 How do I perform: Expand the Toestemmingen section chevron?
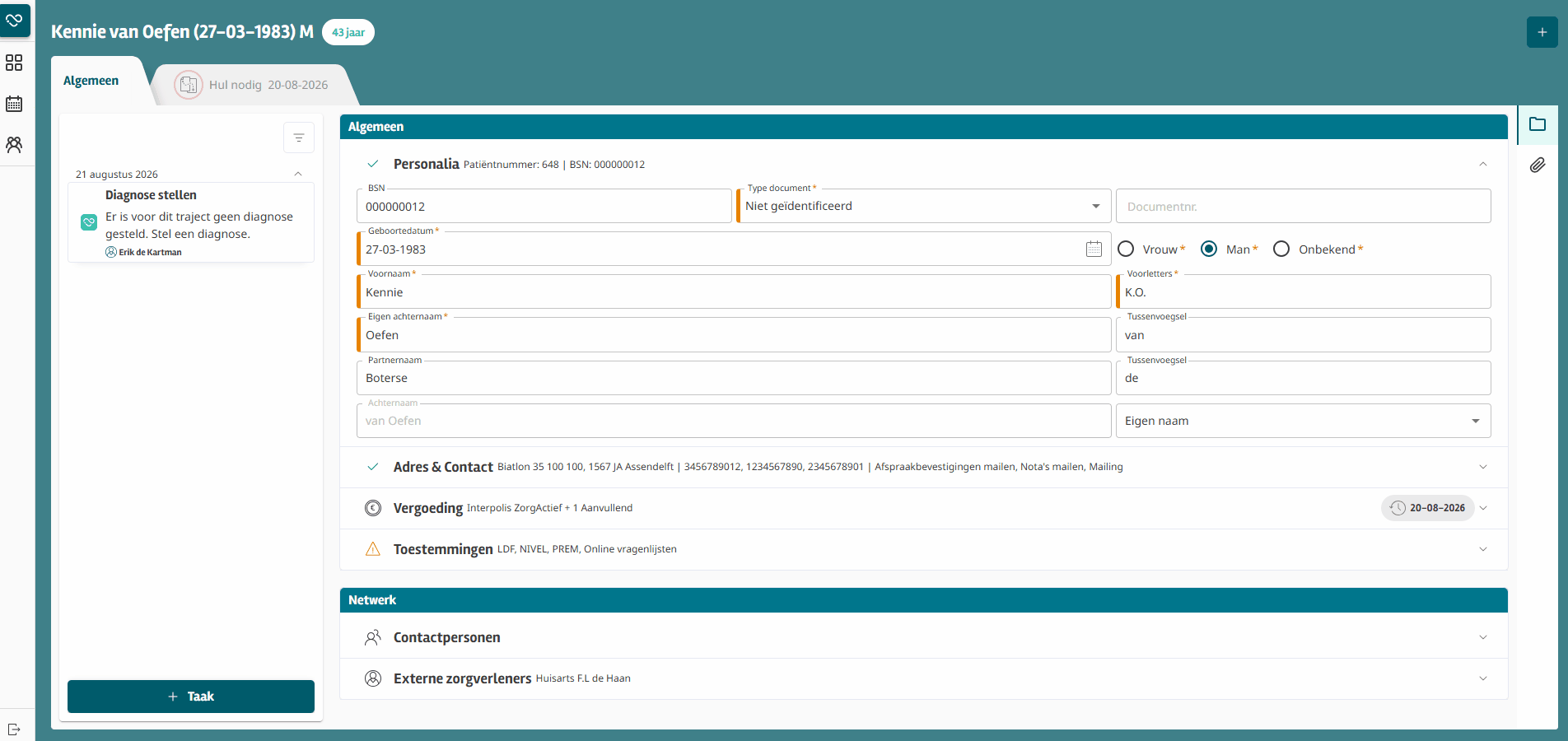coord(1483,549)
